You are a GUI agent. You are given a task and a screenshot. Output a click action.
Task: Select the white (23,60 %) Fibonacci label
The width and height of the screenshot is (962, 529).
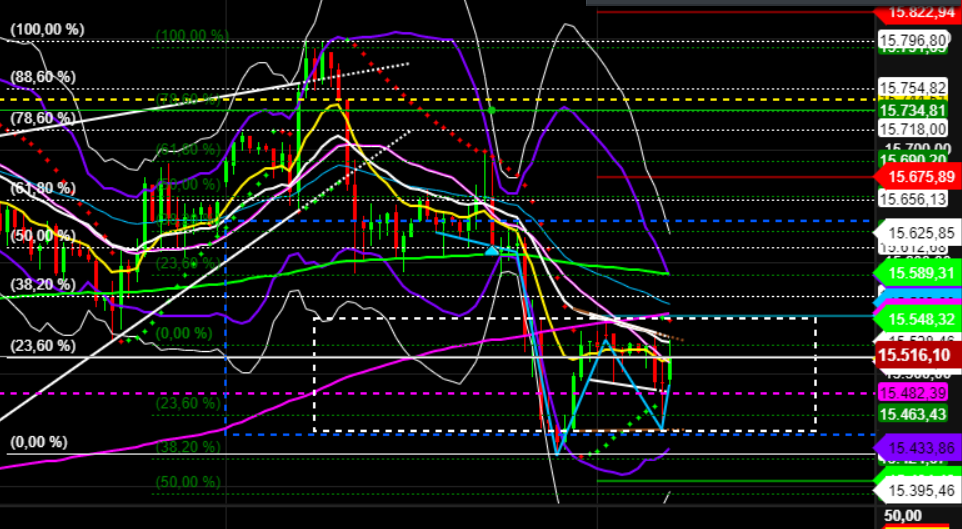pyautogui.click(x=43, y=346)
